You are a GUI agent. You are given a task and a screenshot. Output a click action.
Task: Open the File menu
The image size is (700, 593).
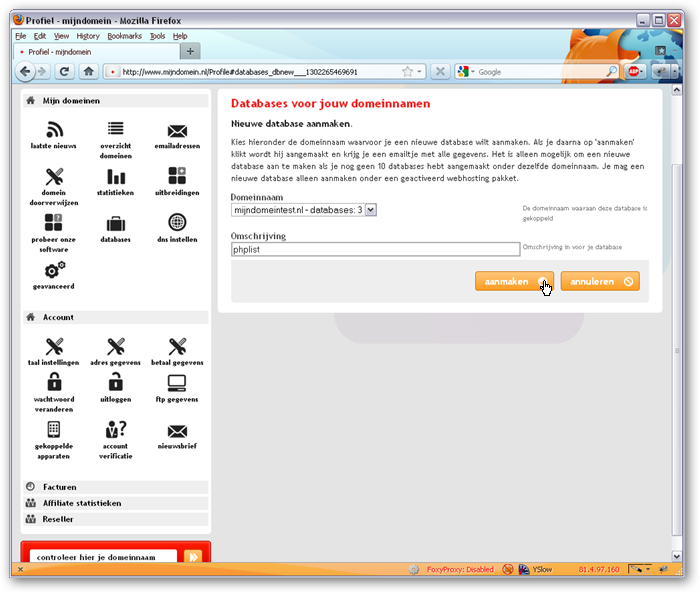tap(21, 36)
